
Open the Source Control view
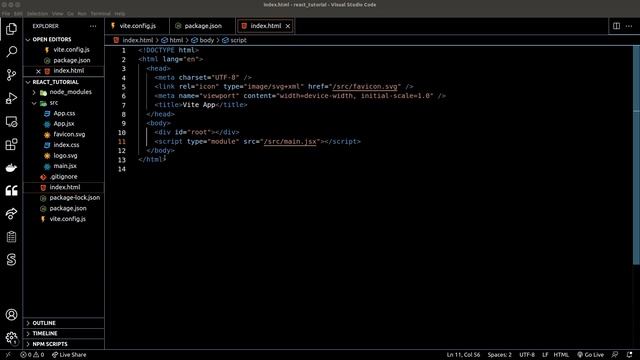click(11, 75)
